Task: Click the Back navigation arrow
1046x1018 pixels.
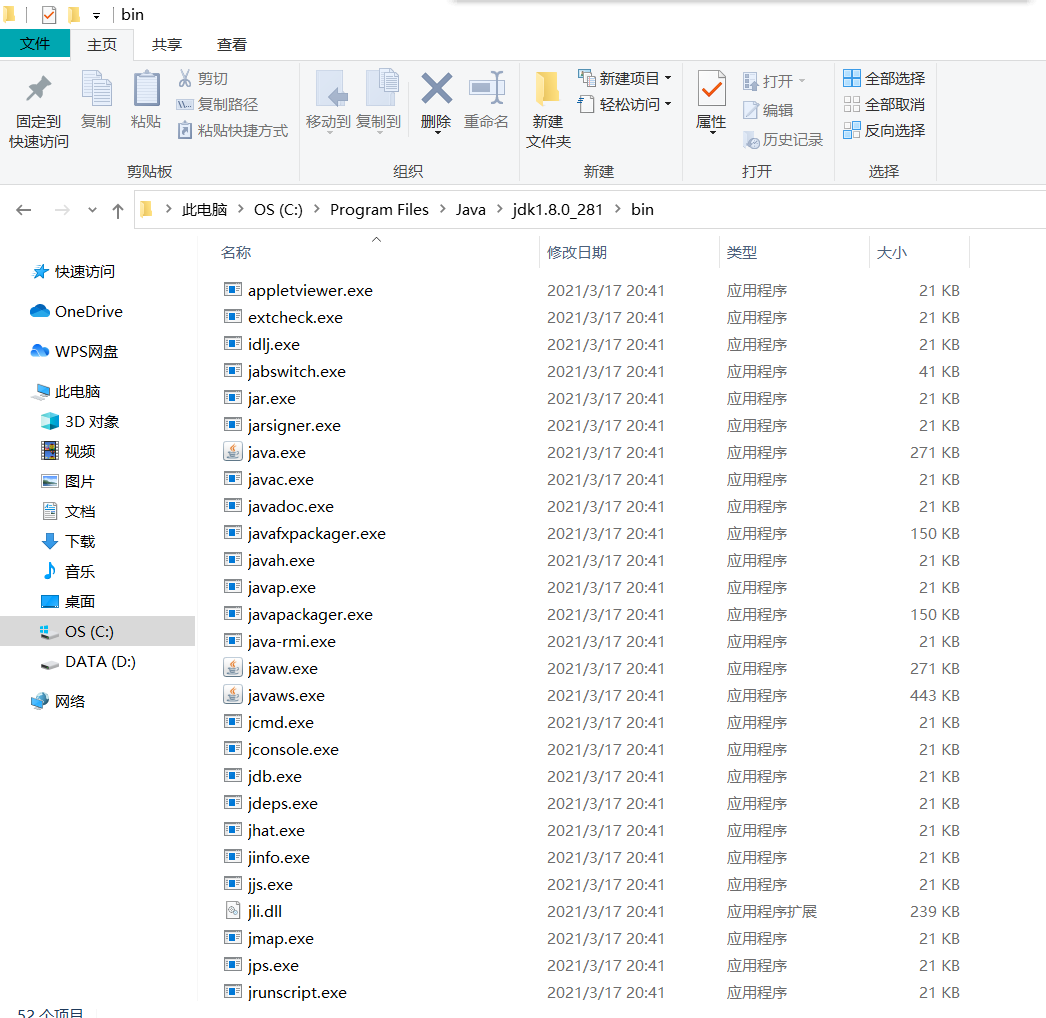Action: [x=24, y=210]
